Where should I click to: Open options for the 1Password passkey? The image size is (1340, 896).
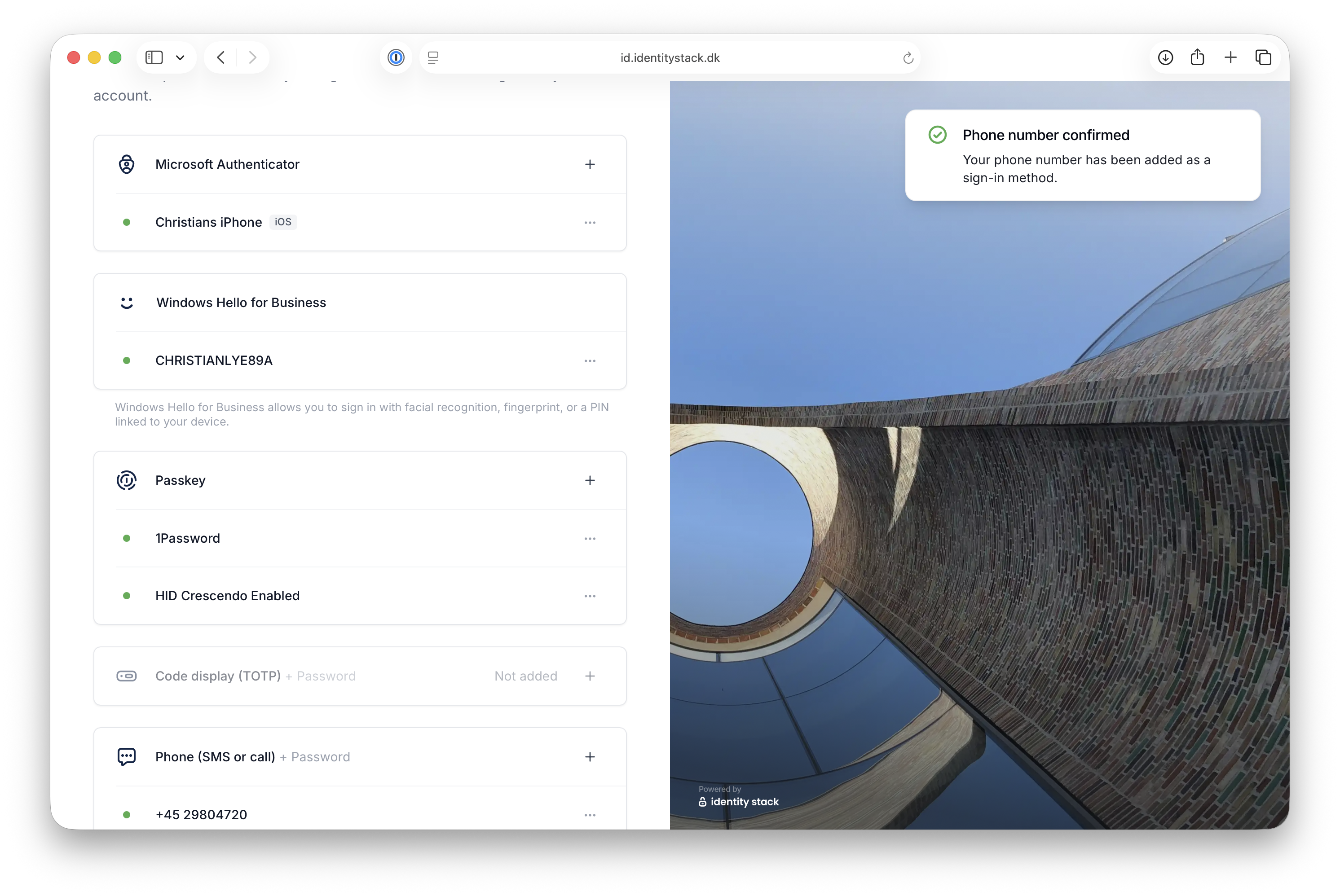coord(590,538)
